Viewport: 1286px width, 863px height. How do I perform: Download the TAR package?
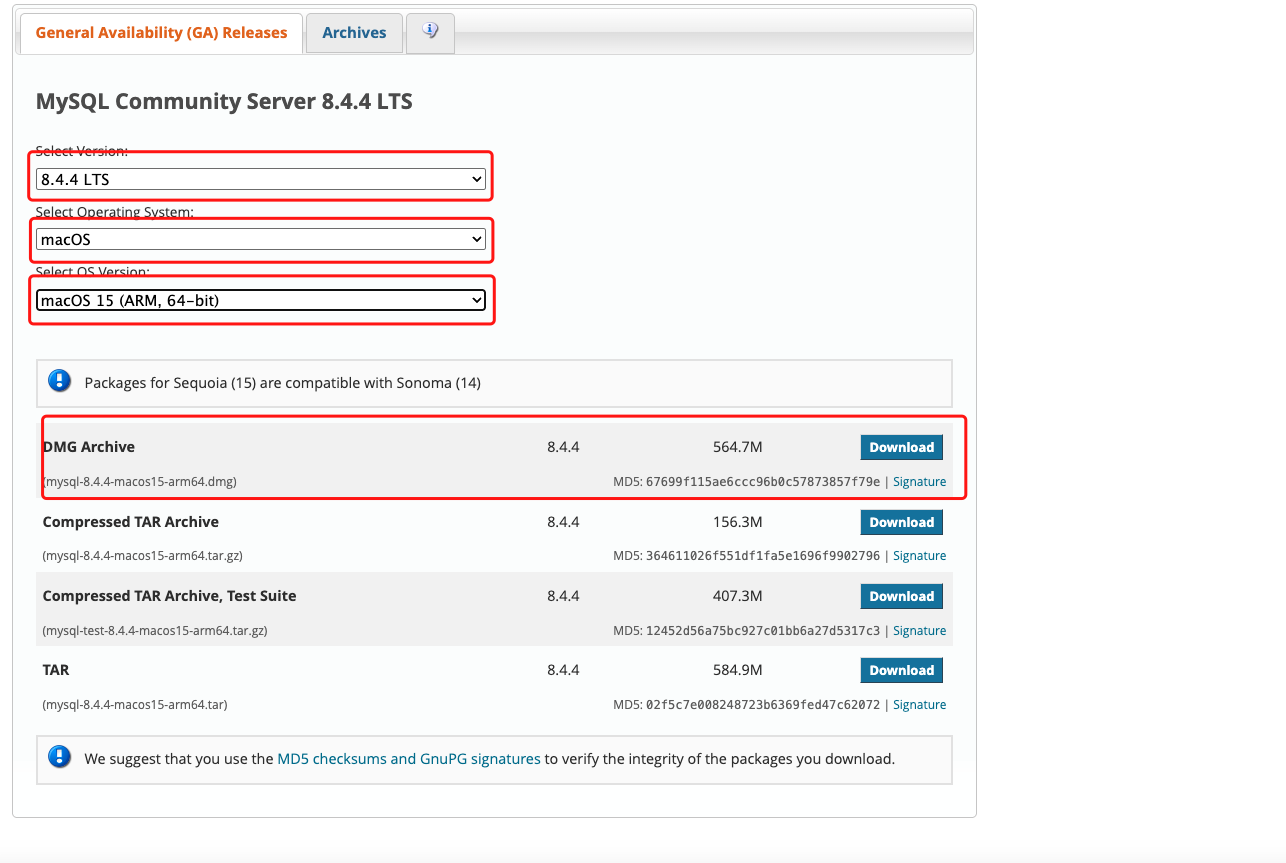(x=901, y=670)
